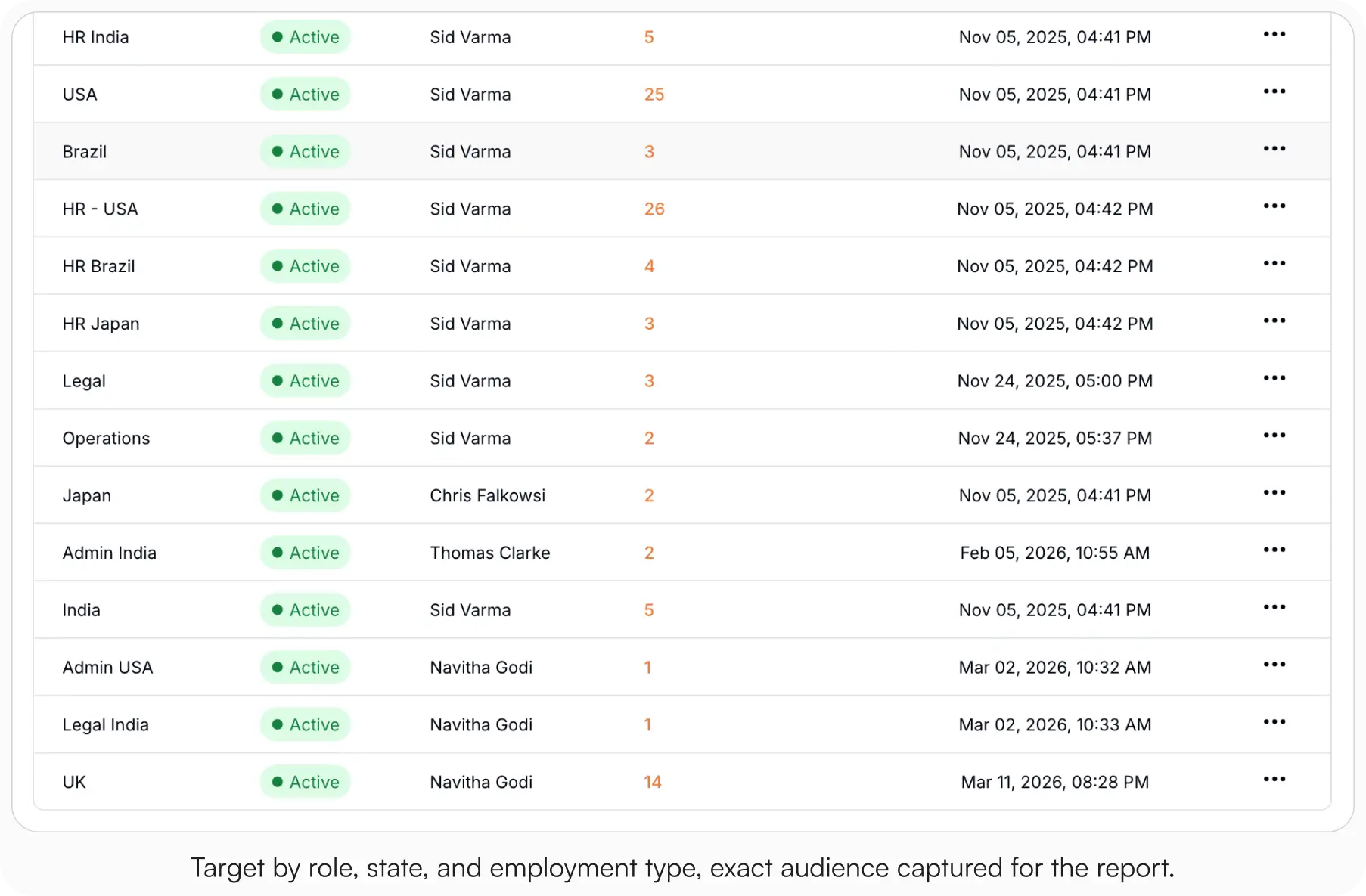Click the Active badge for Admin India
The width and height of the screenshot is (1366, 896).
pos(306,553)
